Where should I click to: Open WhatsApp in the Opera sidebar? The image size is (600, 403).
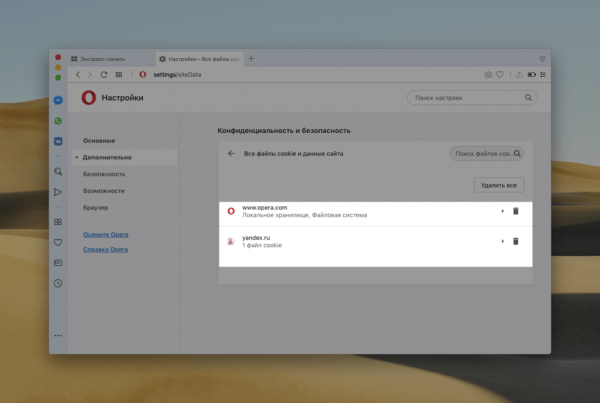[58, 121]
